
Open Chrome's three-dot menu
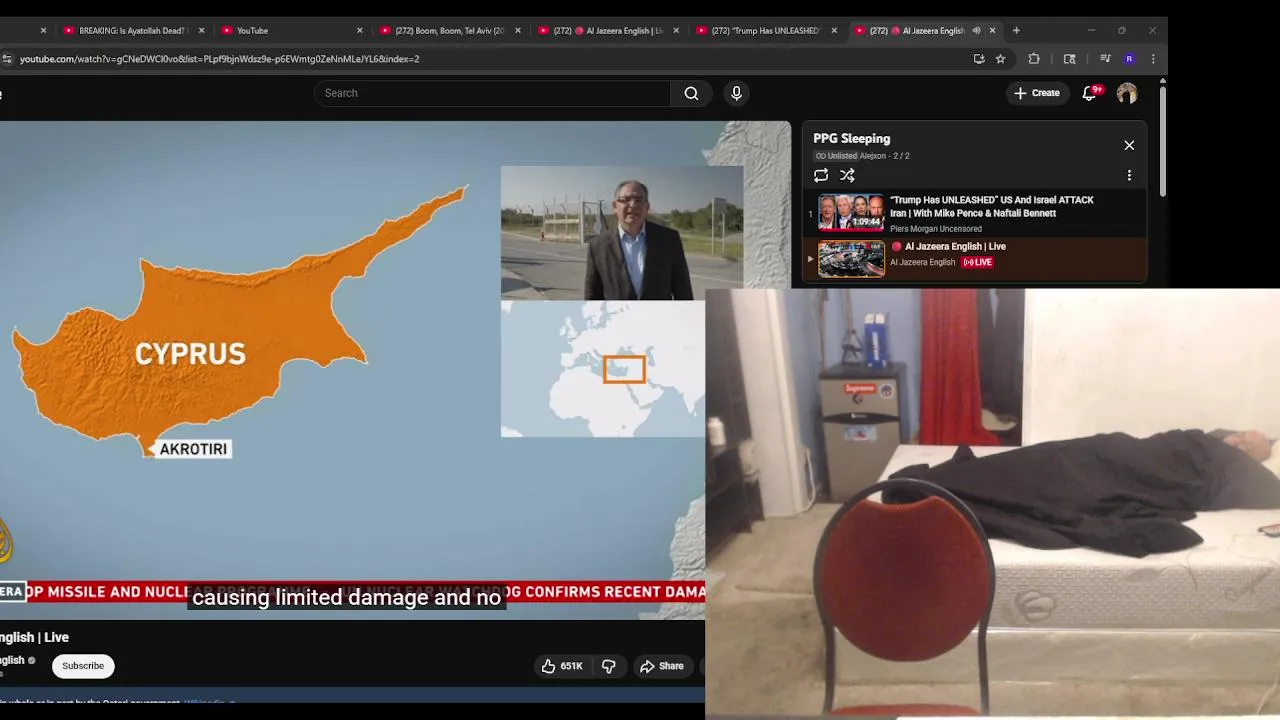click(1153, 59)
